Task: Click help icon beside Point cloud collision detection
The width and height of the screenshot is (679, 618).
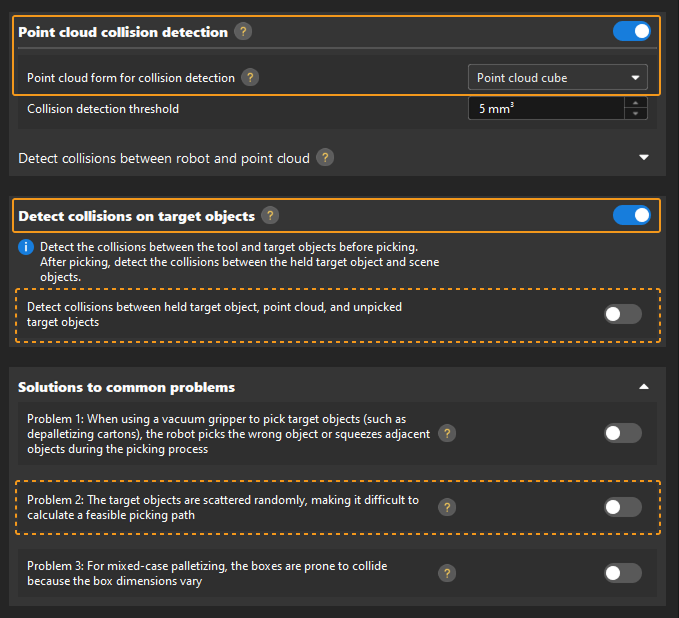Action: pos(243,32)
